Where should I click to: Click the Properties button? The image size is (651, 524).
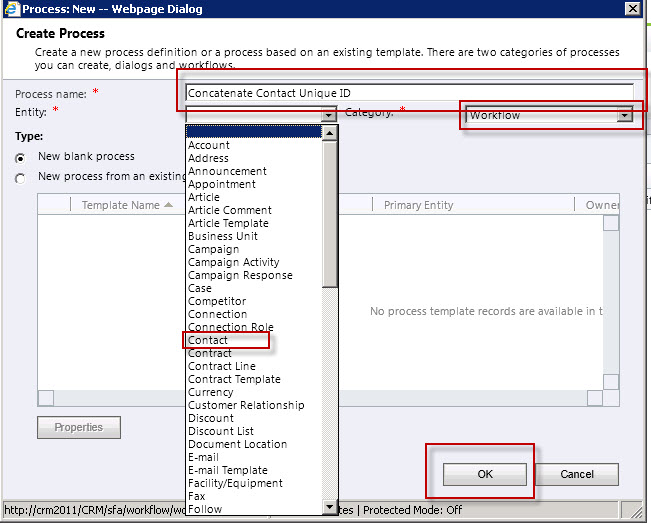[x=79, y=427]
